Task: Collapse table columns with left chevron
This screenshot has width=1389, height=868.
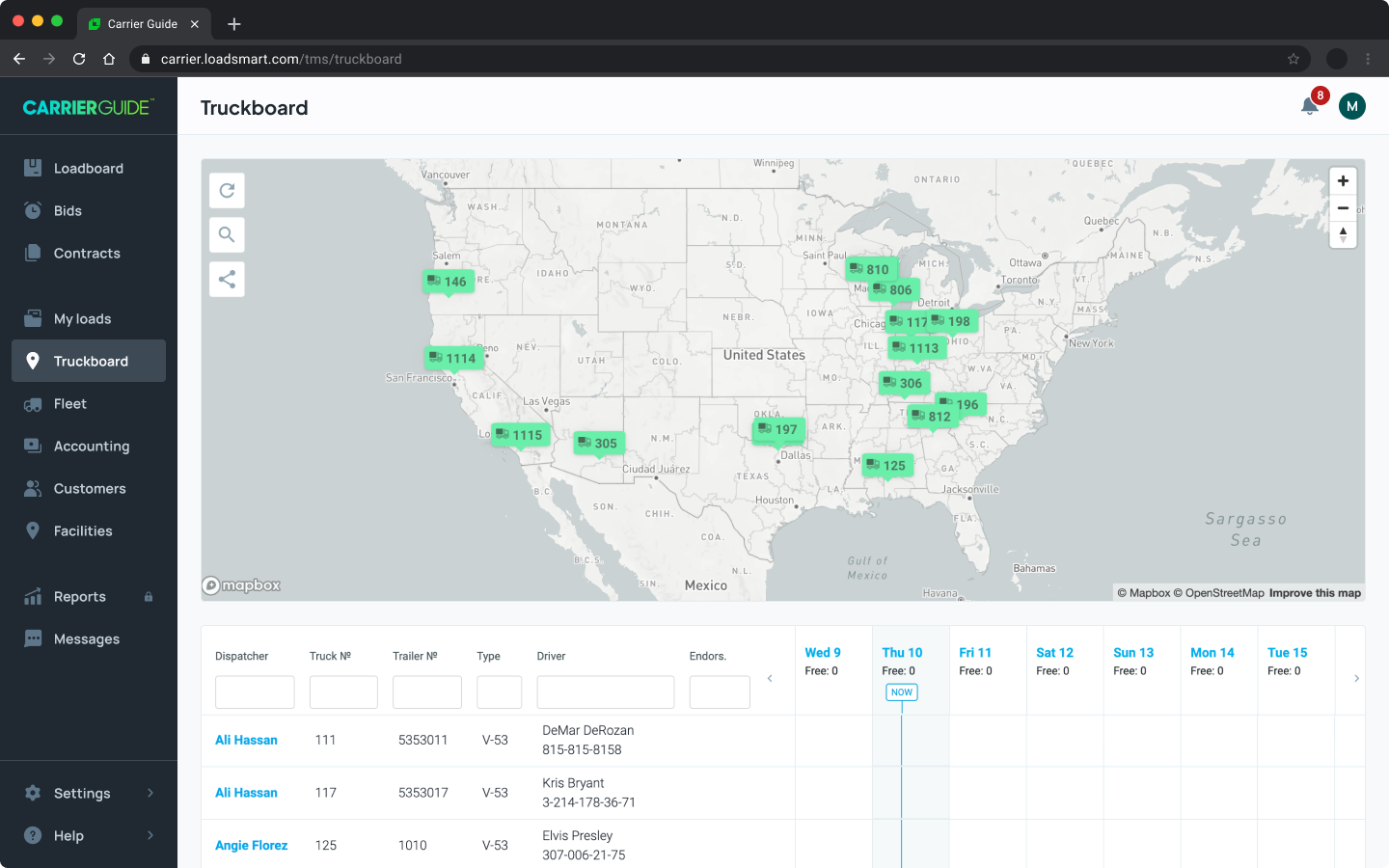Action: tap(770, 679)
